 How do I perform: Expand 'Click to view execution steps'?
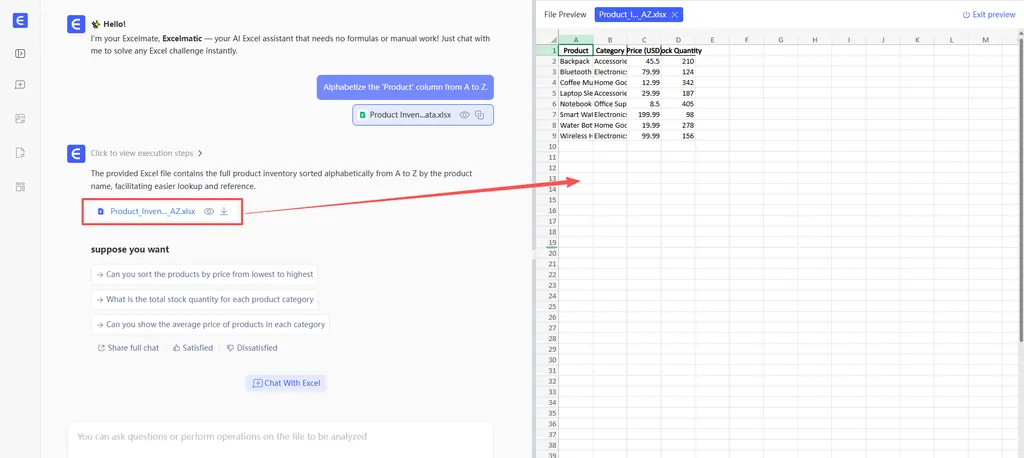tap(147, 153)
